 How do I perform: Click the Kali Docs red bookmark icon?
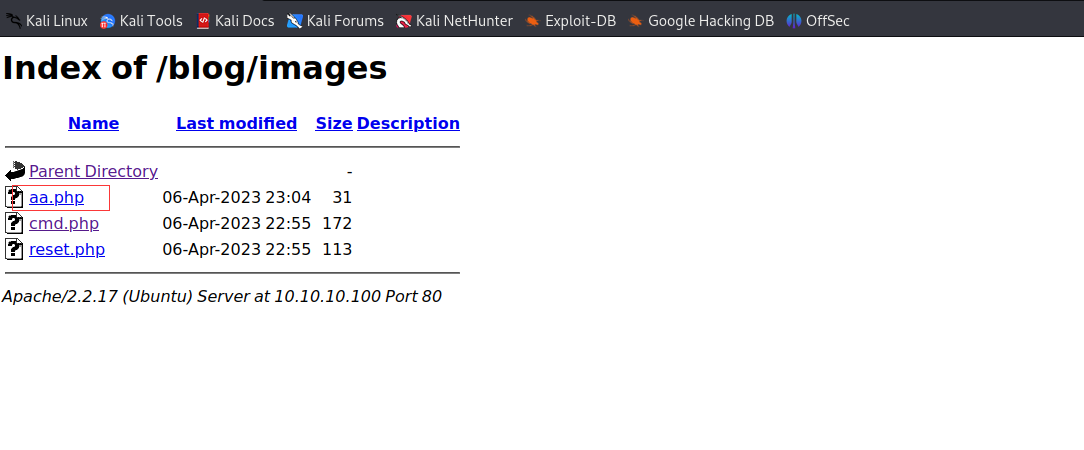coord(203,20)
